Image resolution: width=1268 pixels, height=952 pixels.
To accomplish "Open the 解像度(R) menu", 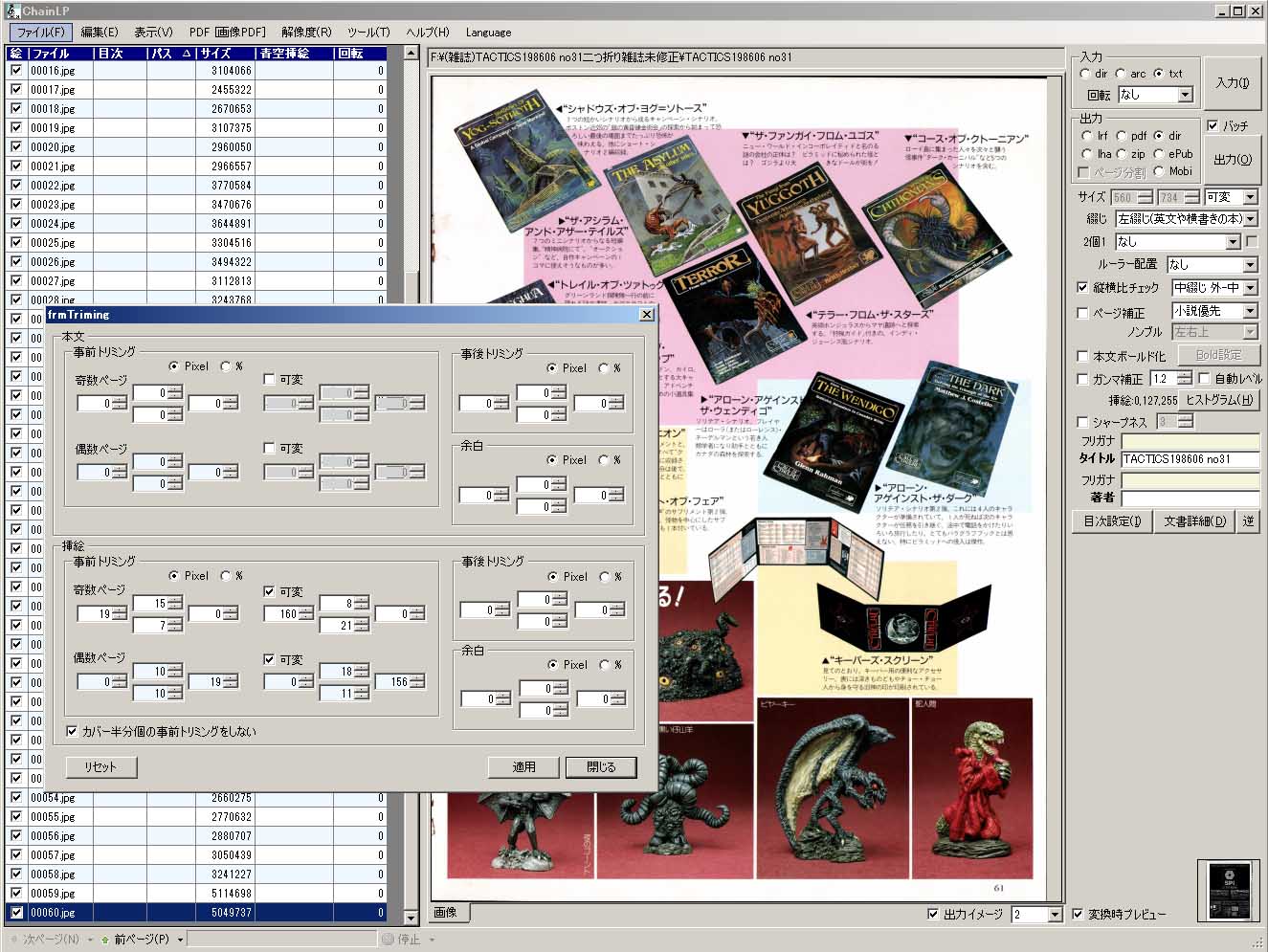I will pyautogui.click(x=306, y=32).
